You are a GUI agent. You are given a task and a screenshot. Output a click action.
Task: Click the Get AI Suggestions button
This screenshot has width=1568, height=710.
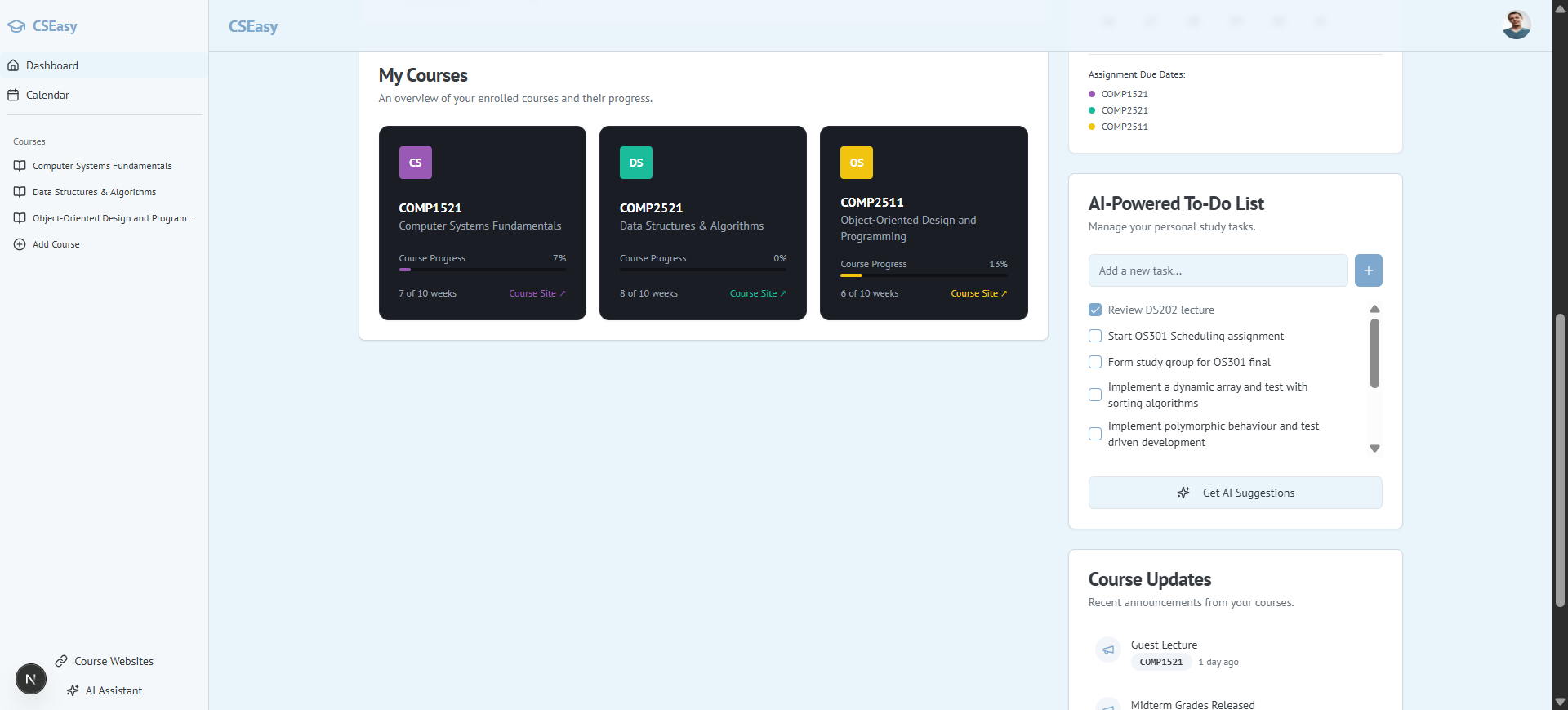click(1236, 493)
